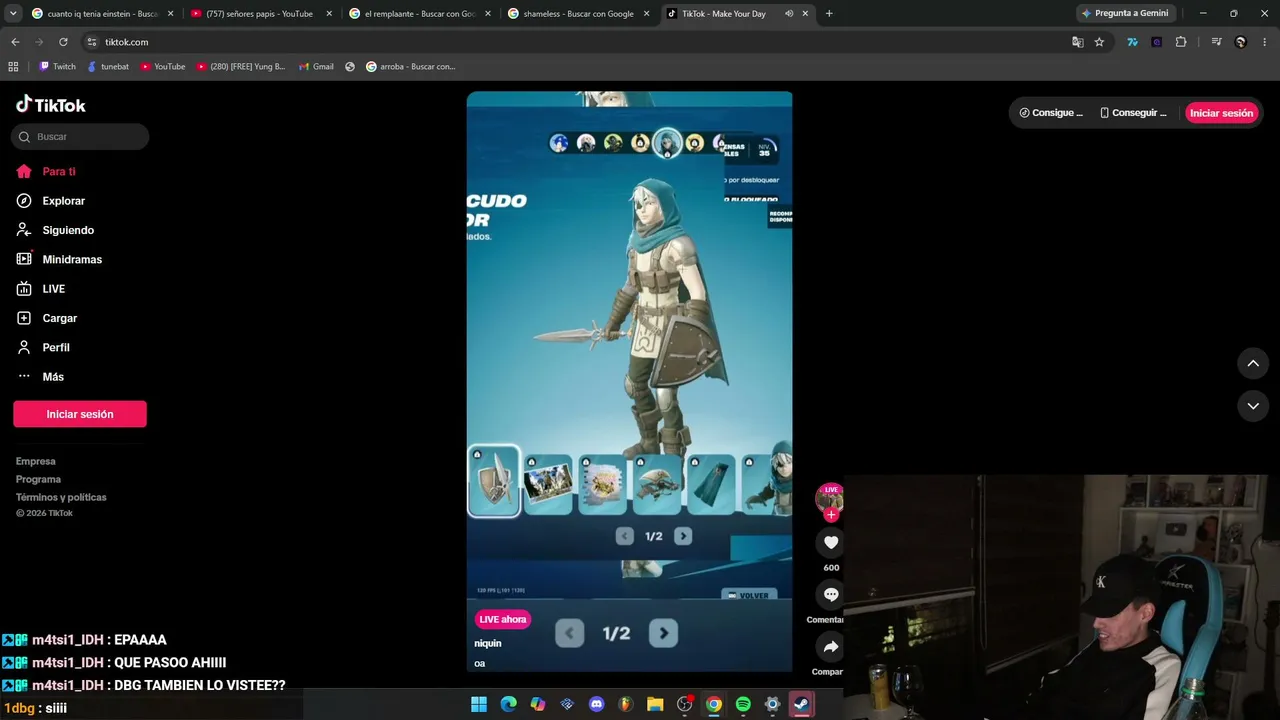Go to the previous video with up chevron
Image resolution: width=1280 pixels, height=720 pixels.
1253,363
